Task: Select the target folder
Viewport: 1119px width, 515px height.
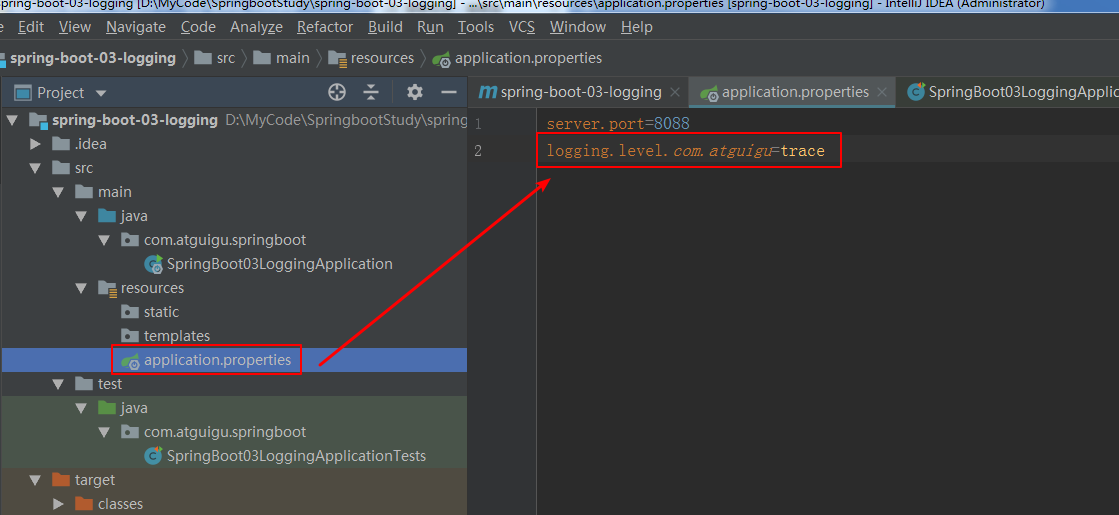Action: 83,480
